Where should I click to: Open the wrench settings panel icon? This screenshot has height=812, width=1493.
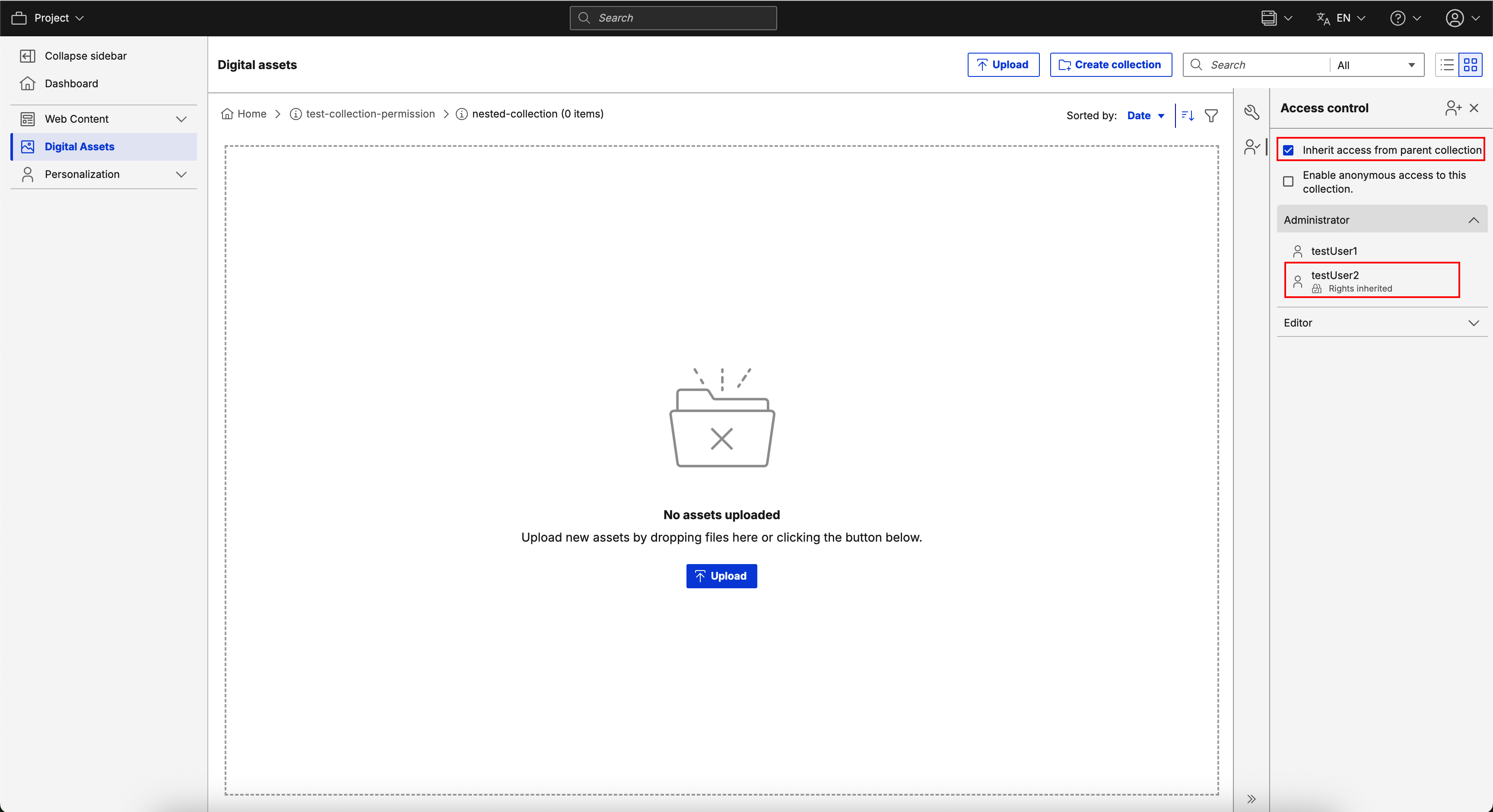pos(1252,112)
